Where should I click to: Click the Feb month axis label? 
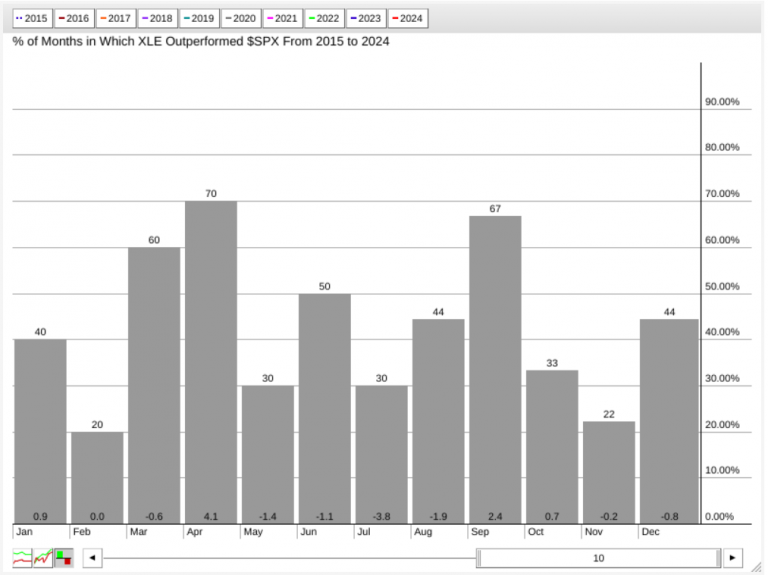click(82, 532)
